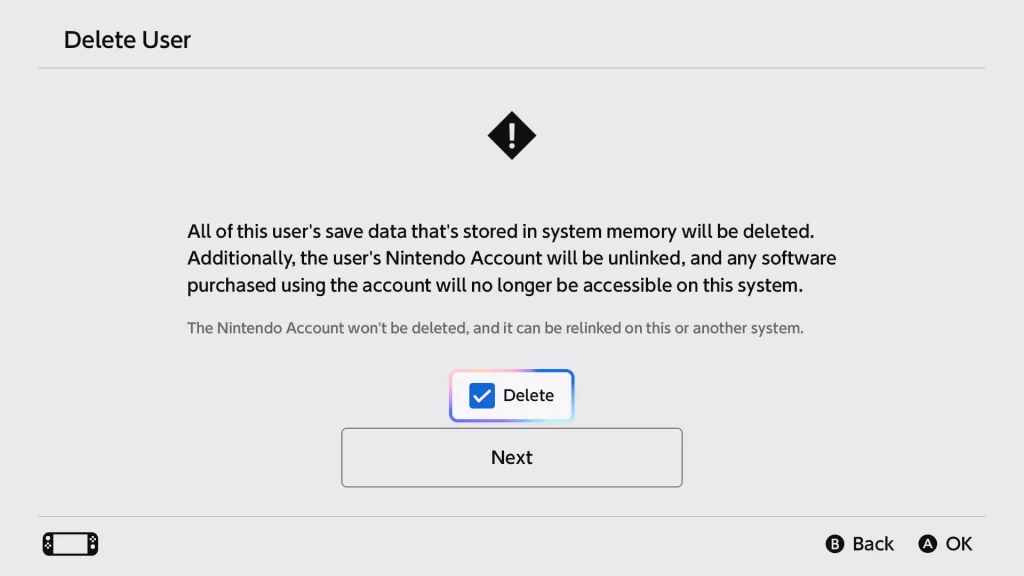Screen dimensions: 1024x576
Task: Go Back using the footer label
Action: (872, 544)
